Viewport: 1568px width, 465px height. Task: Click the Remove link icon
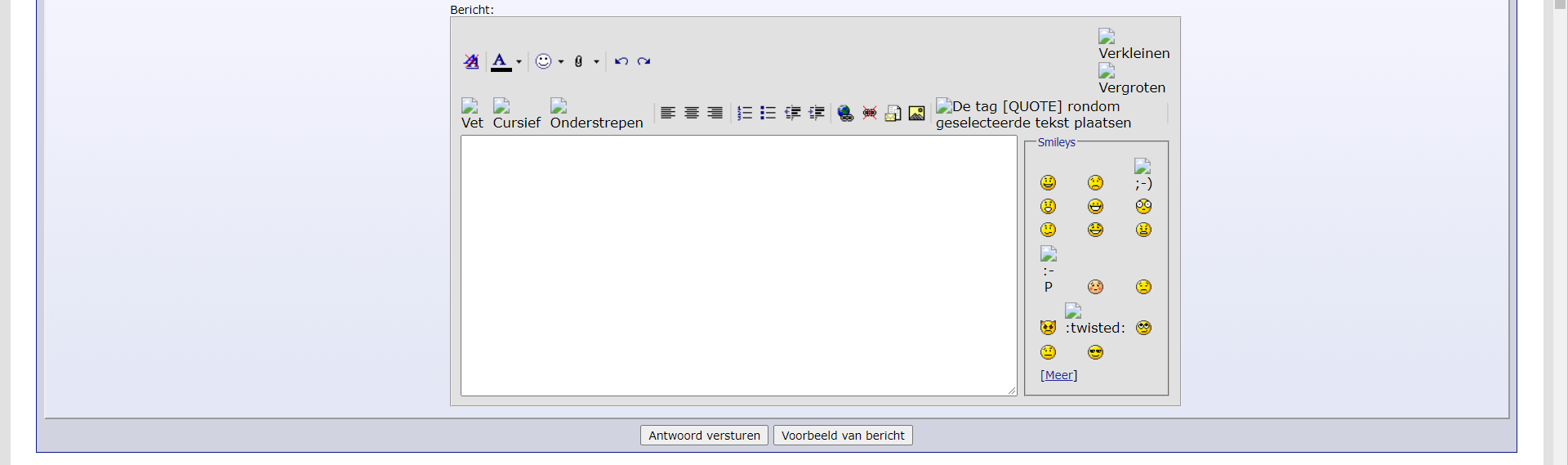tap(870, 114)
